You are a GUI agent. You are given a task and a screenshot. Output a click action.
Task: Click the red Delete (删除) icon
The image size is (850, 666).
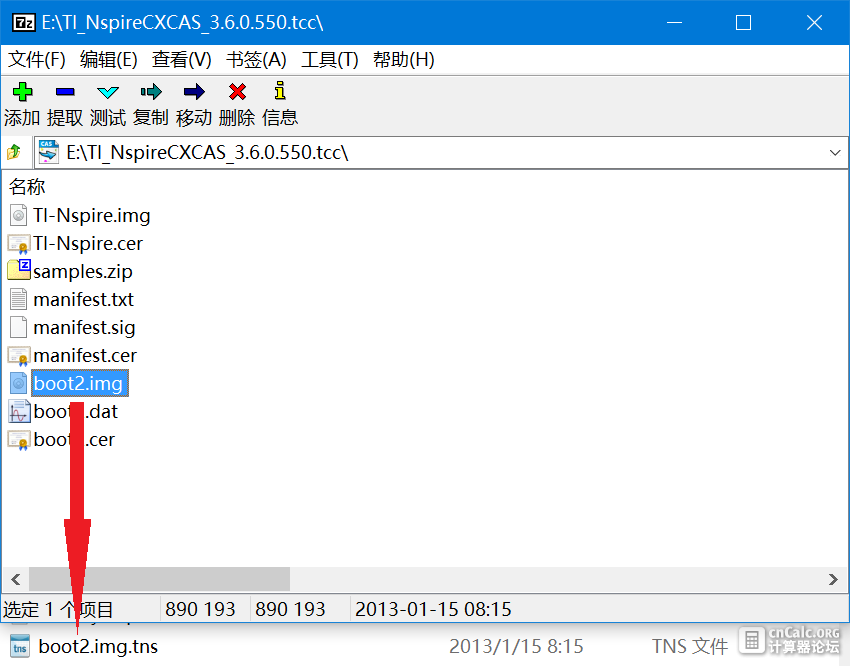[x=237, y=92]
